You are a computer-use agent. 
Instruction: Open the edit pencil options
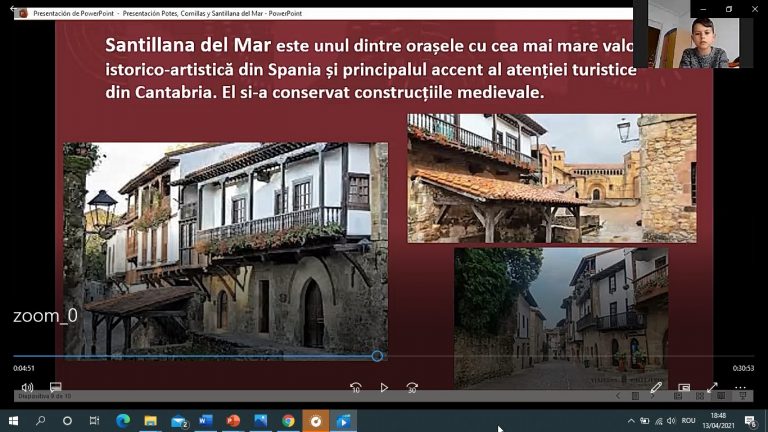point(656,387)
